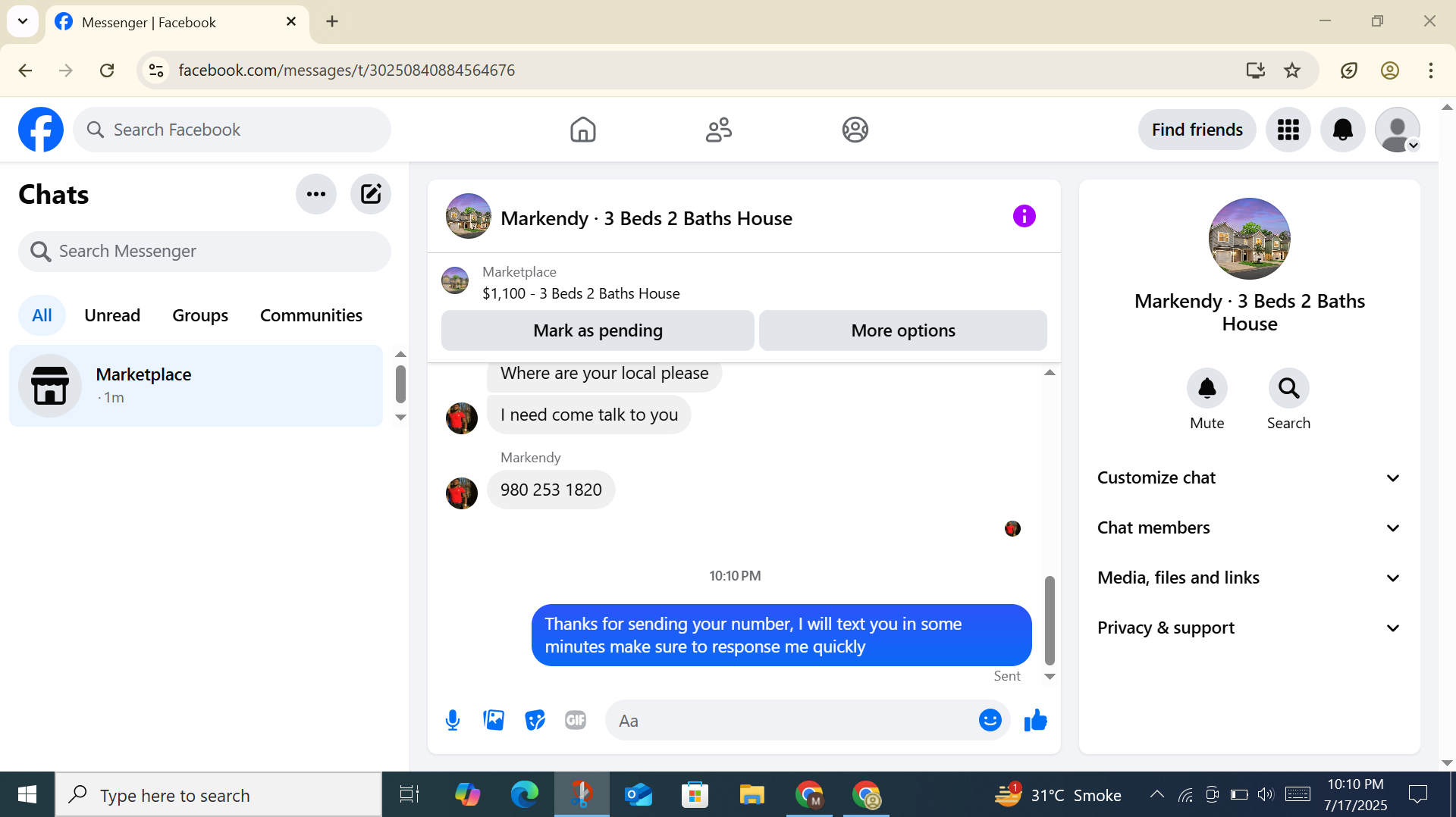Start a new message with compose icon

371,194
